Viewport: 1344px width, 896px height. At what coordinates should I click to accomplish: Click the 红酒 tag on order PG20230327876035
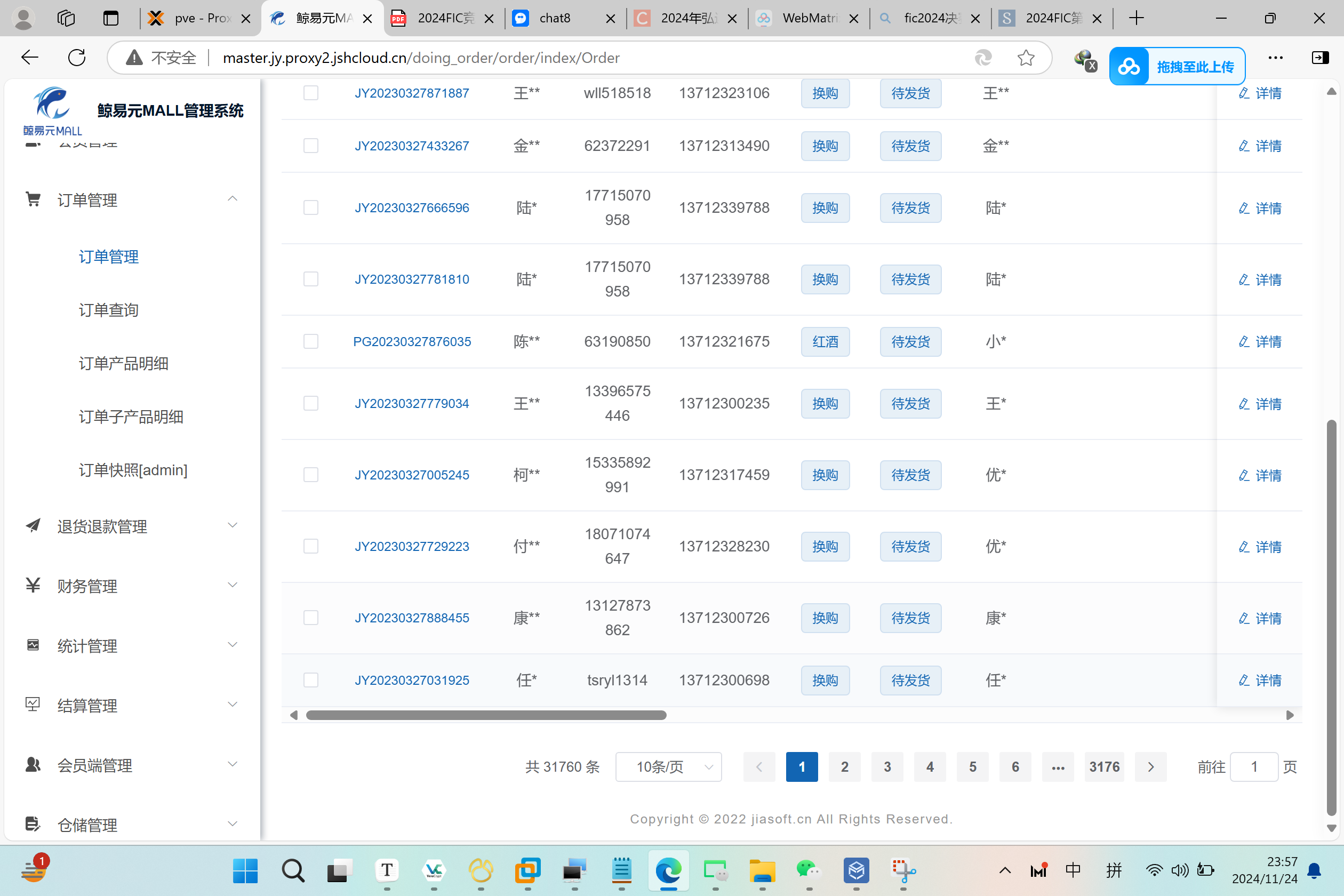coord(825,341)
